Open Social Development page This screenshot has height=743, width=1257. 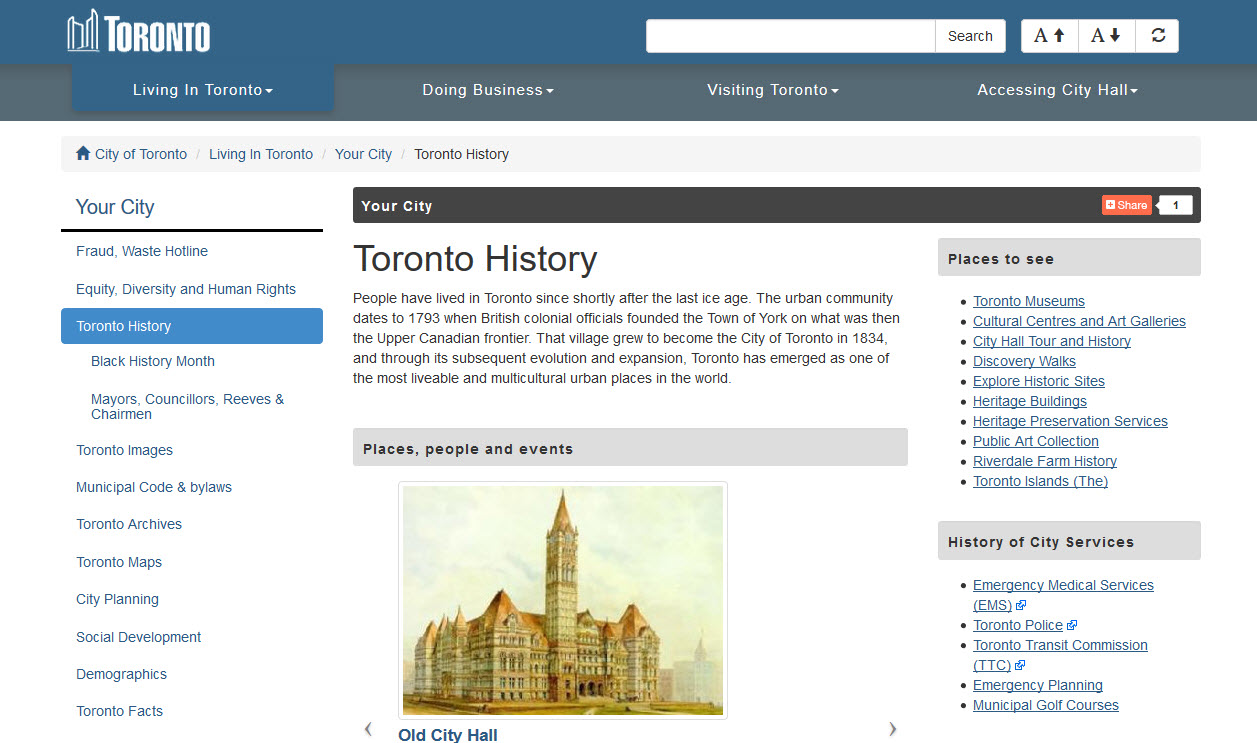coord(139,637)
